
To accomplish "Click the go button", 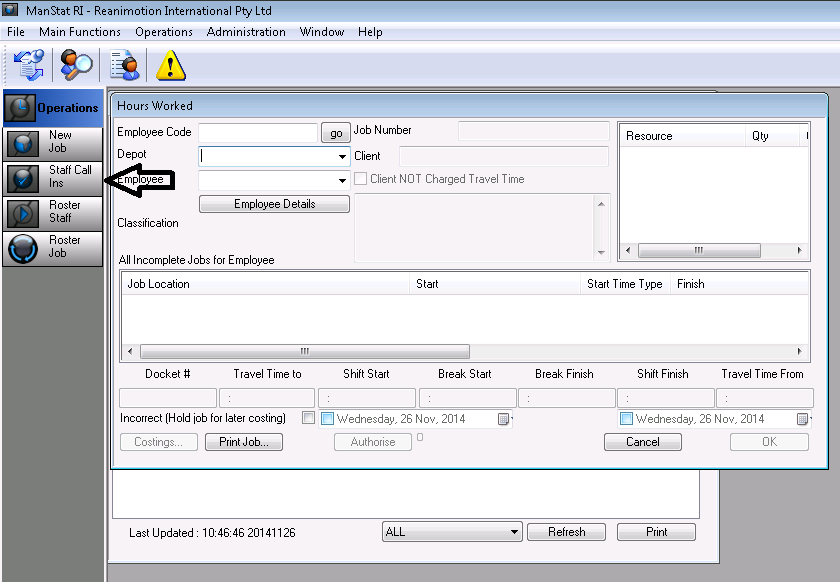I will pyautogui.click(x=336, y=133).
